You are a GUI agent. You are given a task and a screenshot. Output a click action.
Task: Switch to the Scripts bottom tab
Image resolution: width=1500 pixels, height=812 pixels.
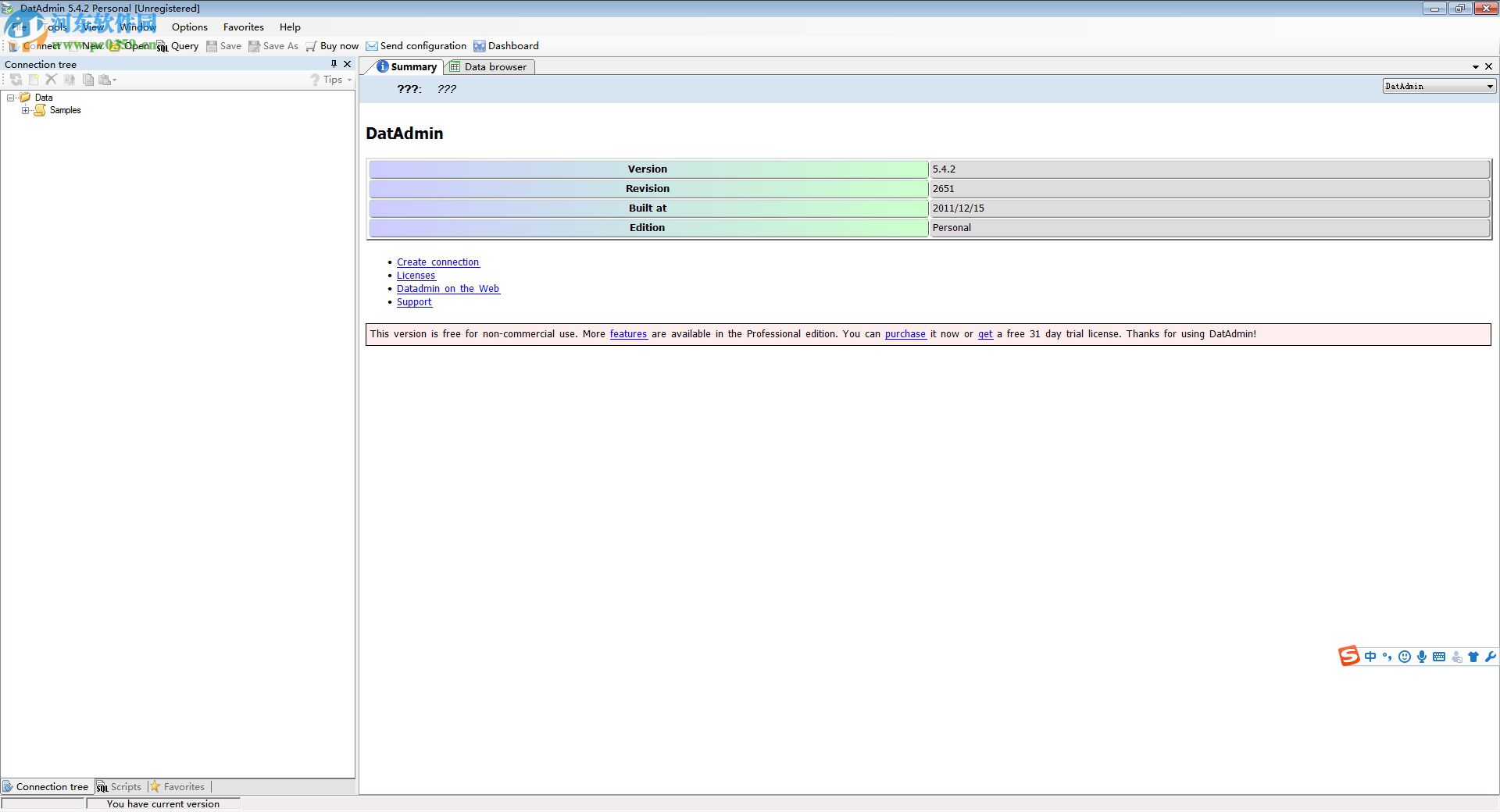click(119, 787)
